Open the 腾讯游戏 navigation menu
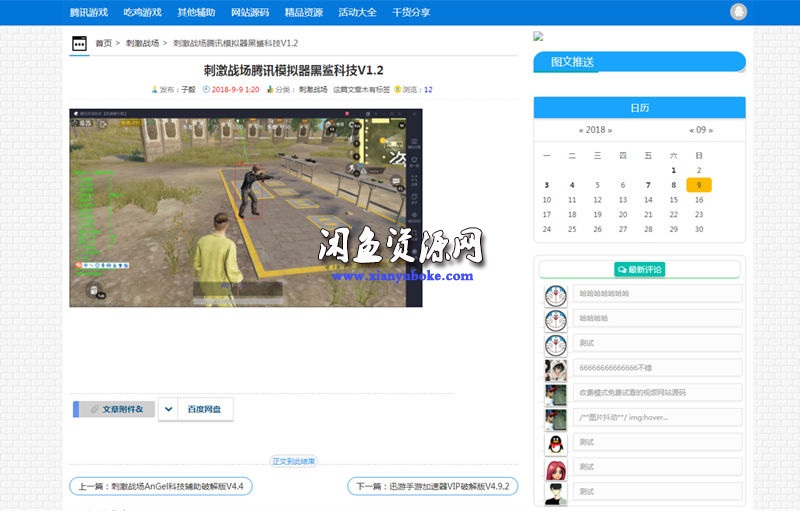 click(88, 12)
